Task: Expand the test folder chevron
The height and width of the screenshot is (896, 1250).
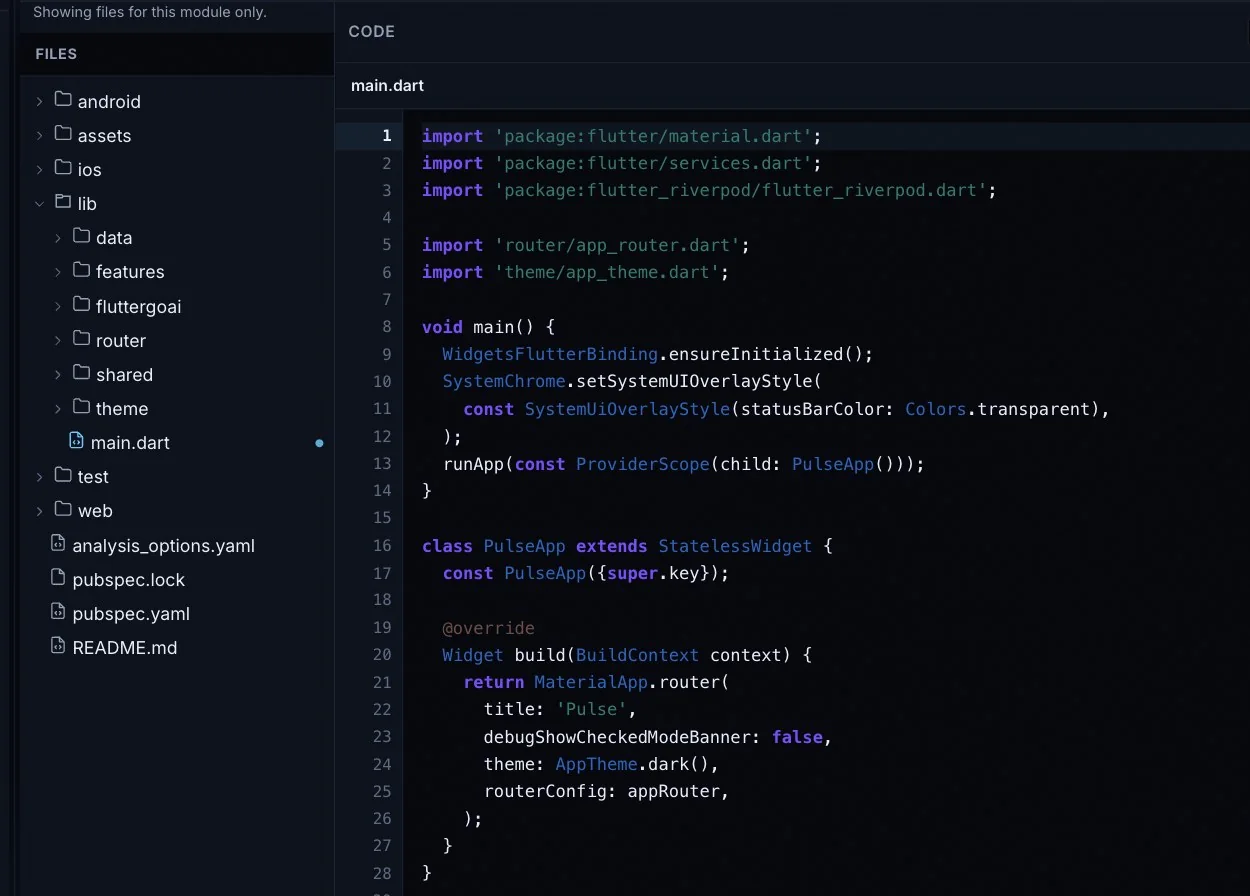Action: [39, 477]
